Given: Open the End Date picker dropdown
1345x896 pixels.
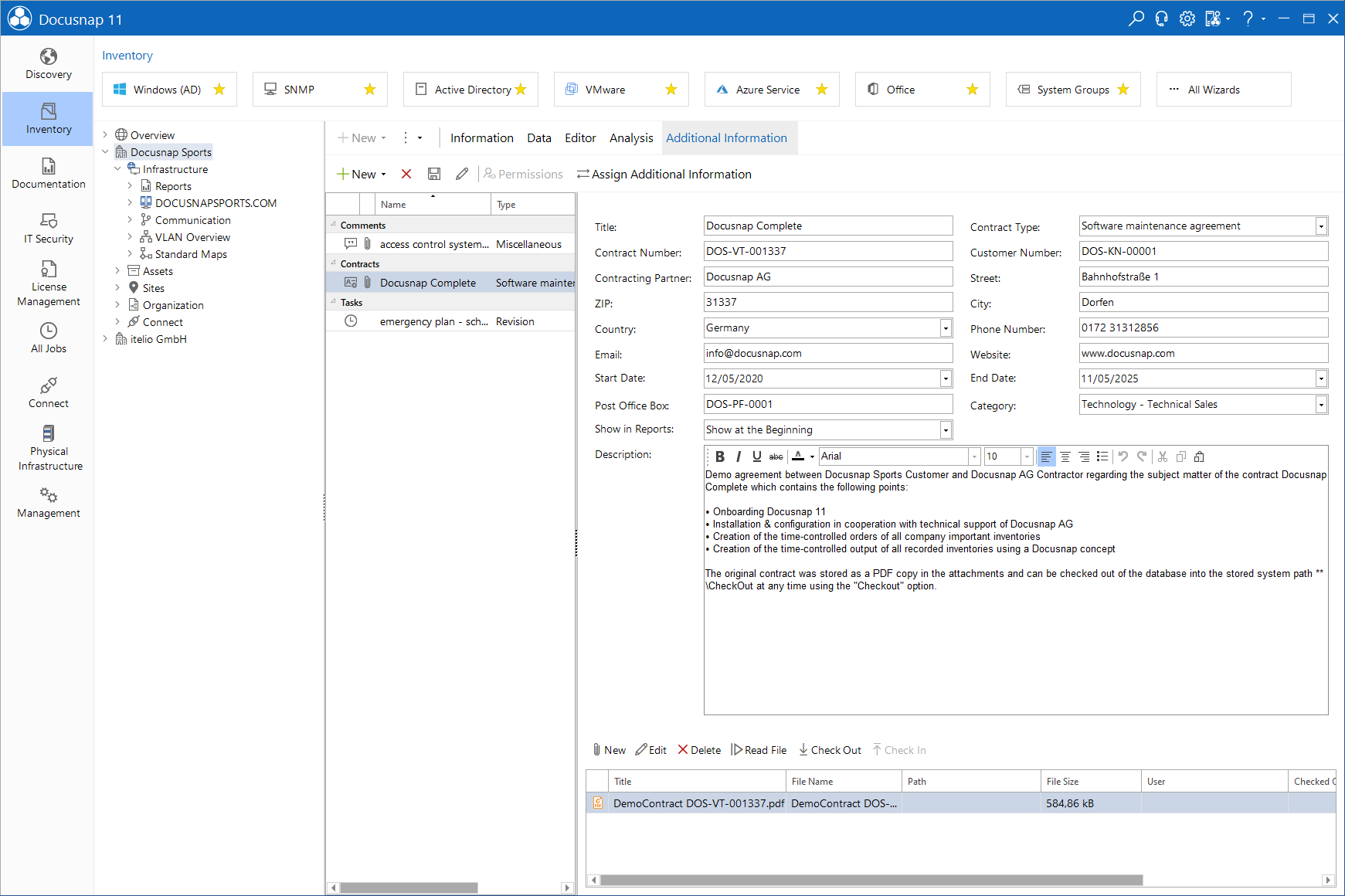Looking at the screenshot, I should coord(1321,378).
